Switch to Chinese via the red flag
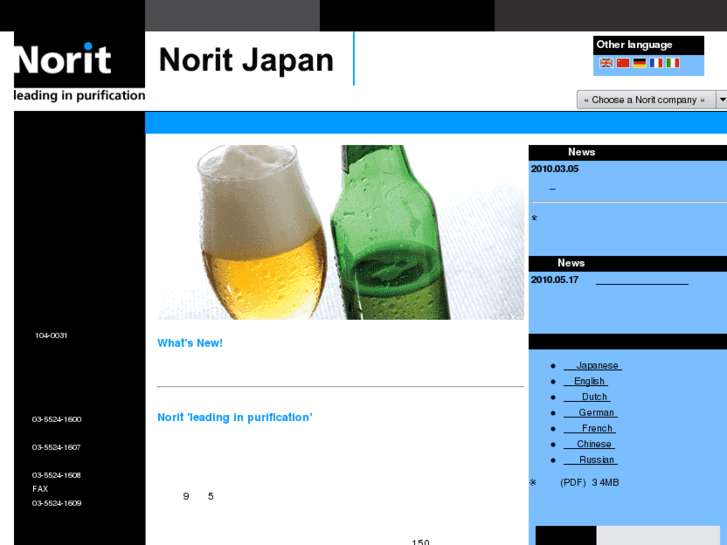727x545 pixels. [623, 63]
